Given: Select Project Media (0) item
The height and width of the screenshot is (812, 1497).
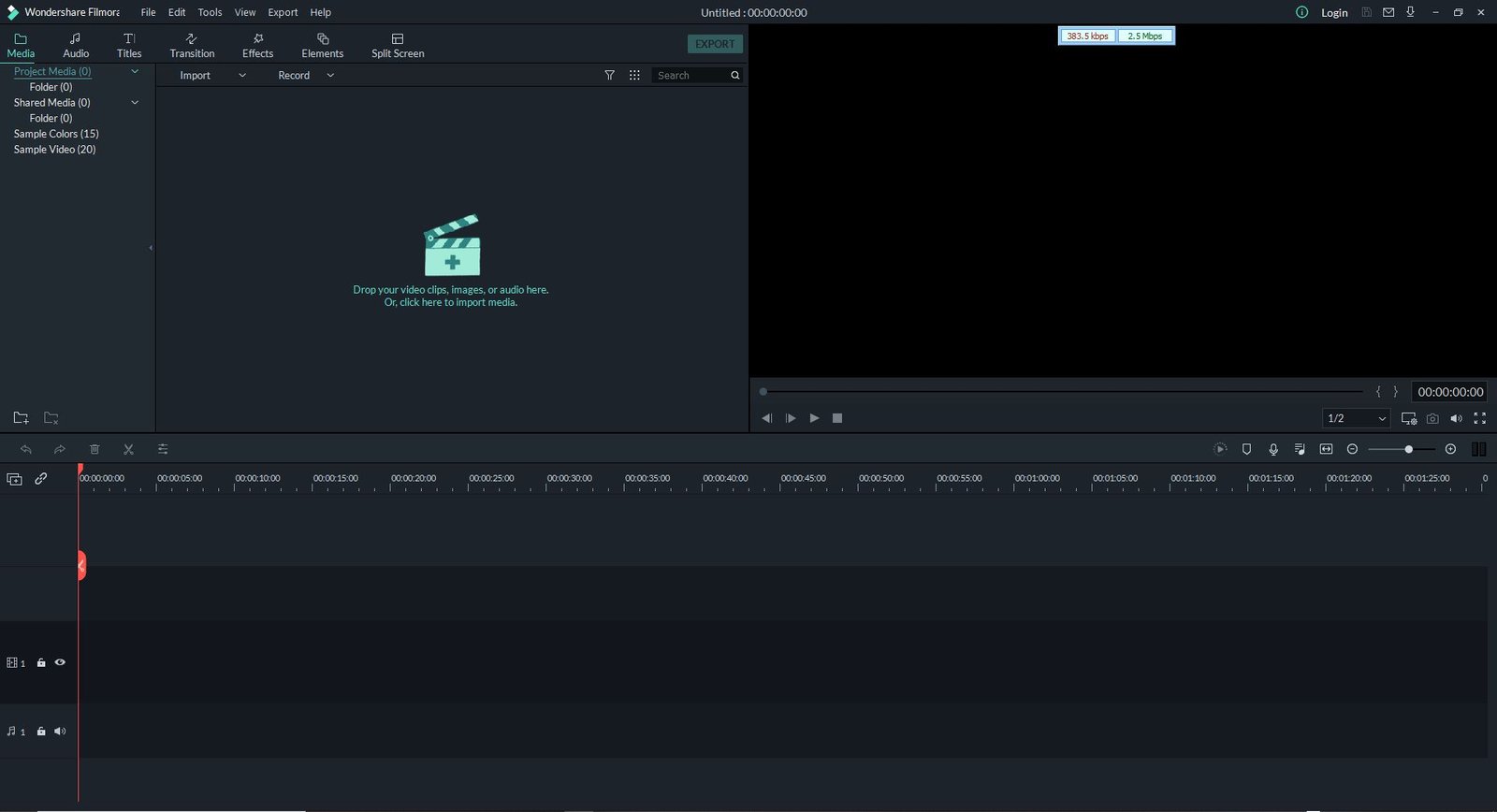Looking at the screenshot, I should pos(52,71).
